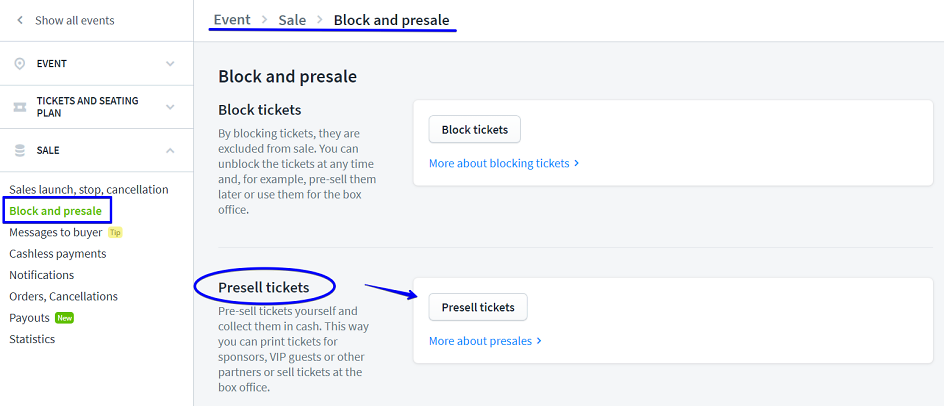944x406 pixels.
Task: Click the coins icon next to SALE
Action: coord(20,150)
